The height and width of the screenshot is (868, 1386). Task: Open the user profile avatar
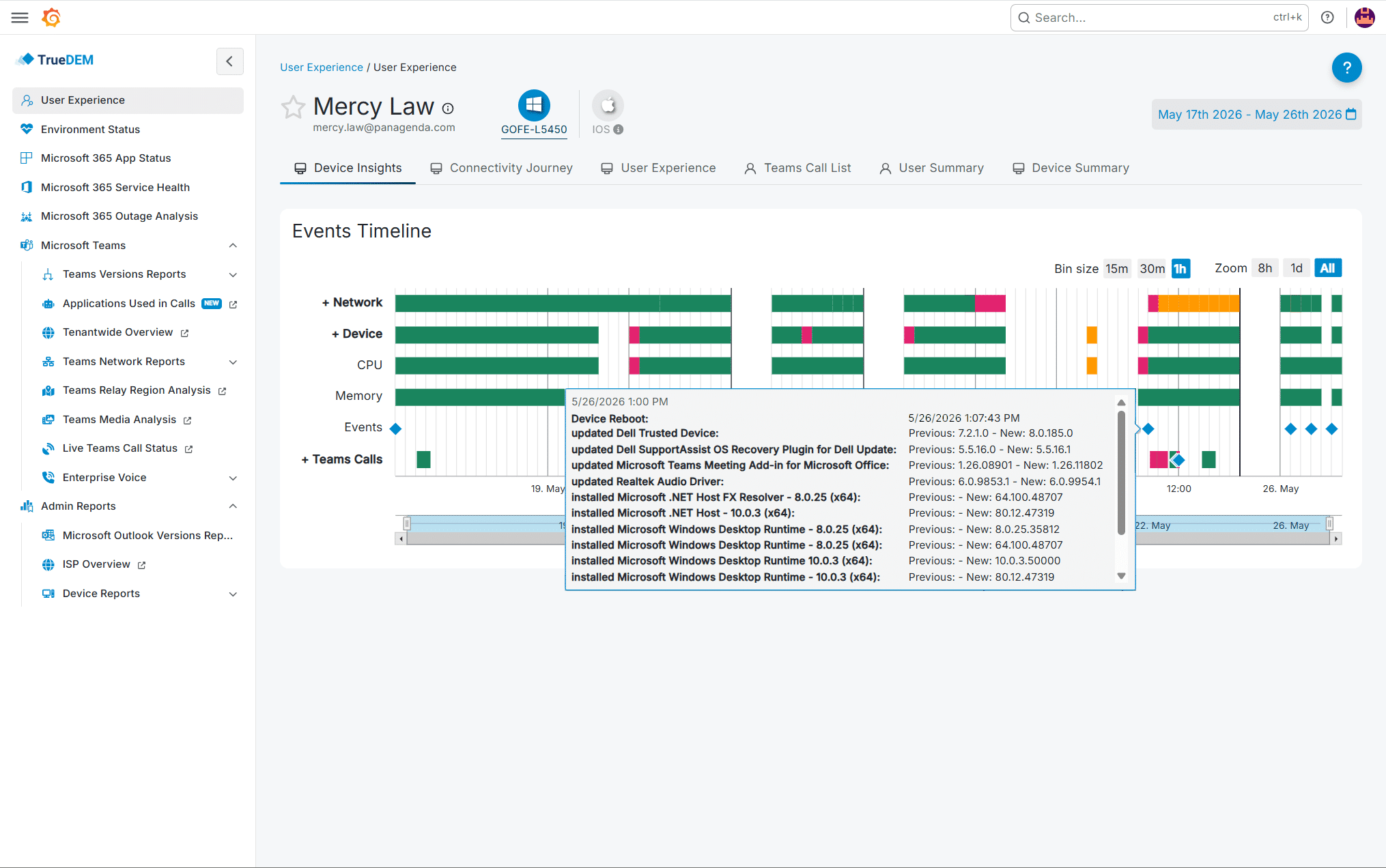1364,18
